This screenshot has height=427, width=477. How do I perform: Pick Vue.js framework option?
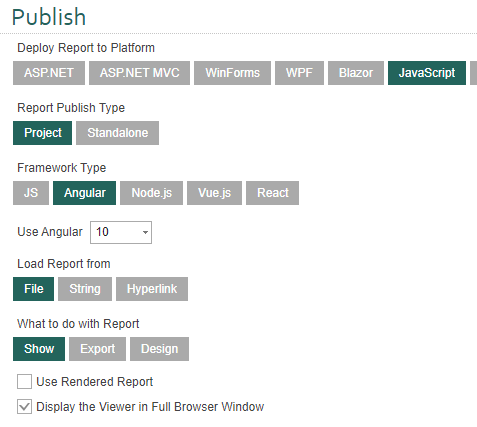214,193
